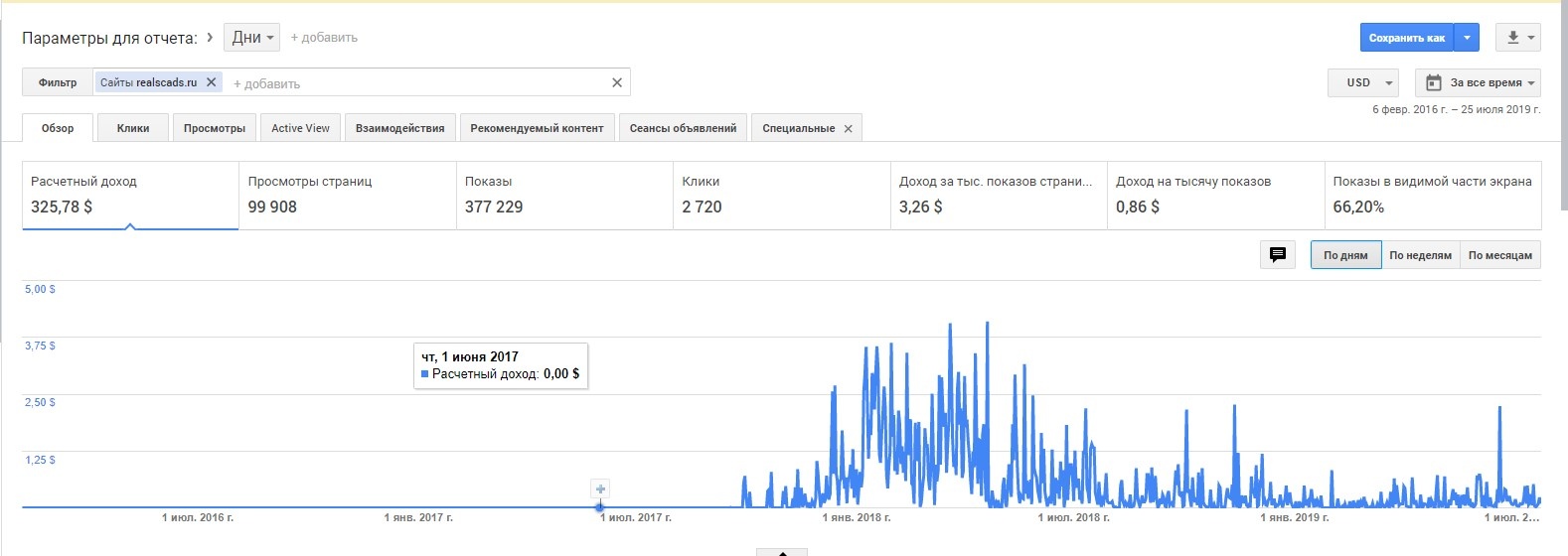Click the download report icon

coord(1512,38)
